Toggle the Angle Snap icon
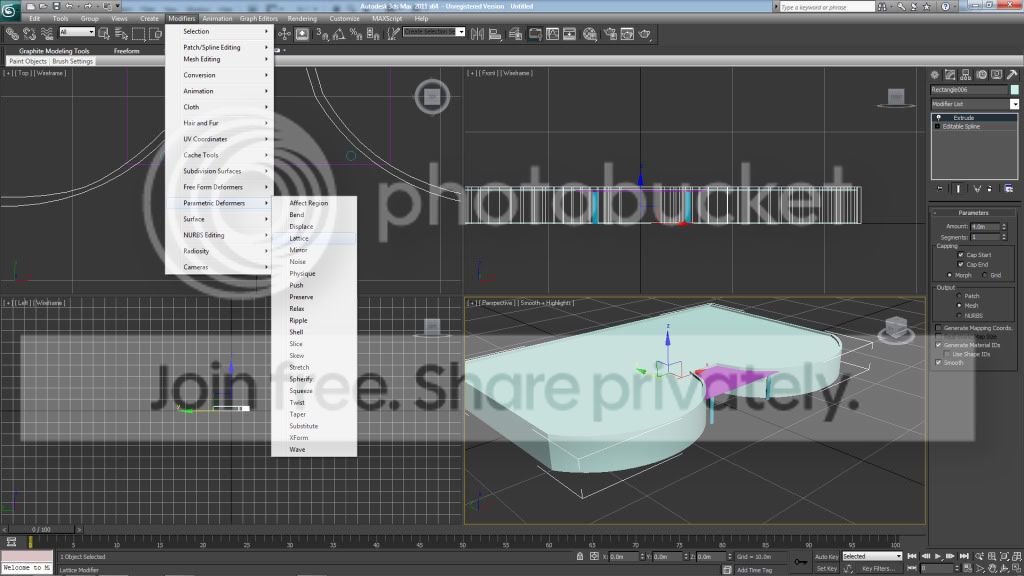Image resolution: width=1024 pixels, height=576 pixels. point(339,34)
